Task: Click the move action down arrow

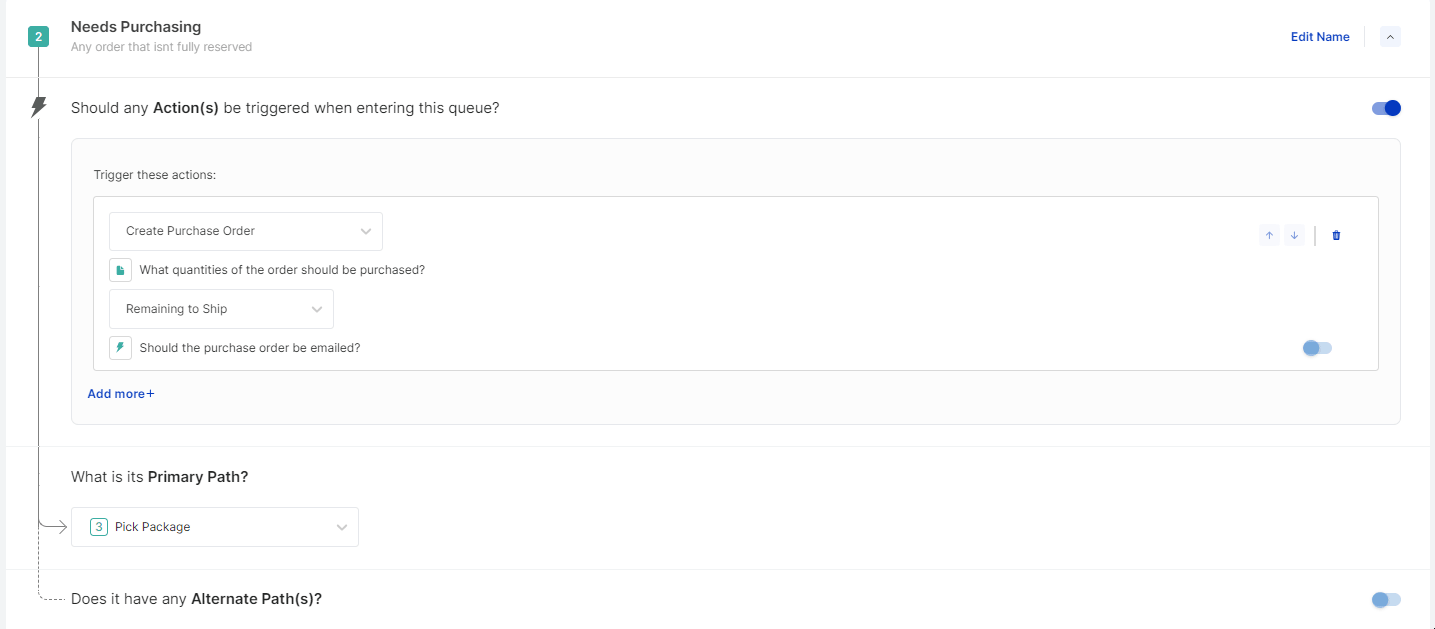Action: coord(1294,236)
